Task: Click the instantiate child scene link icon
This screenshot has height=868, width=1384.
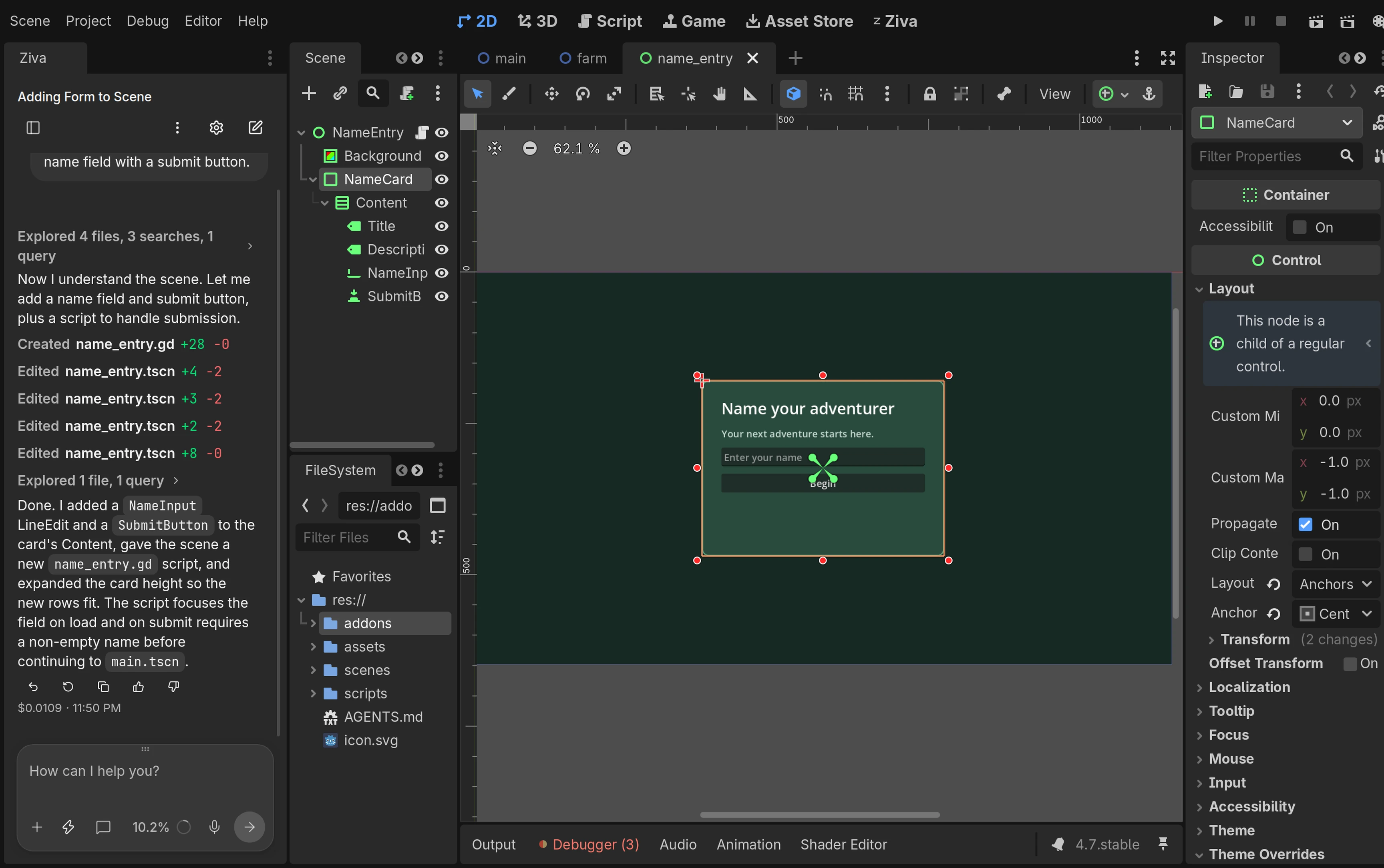Action: [340, 93]
